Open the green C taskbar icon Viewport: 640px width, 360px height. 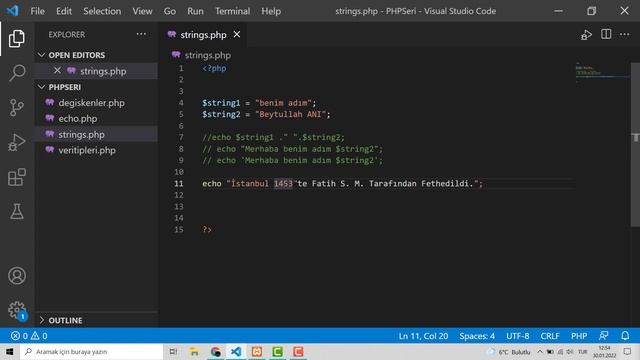tap(278, 351)
